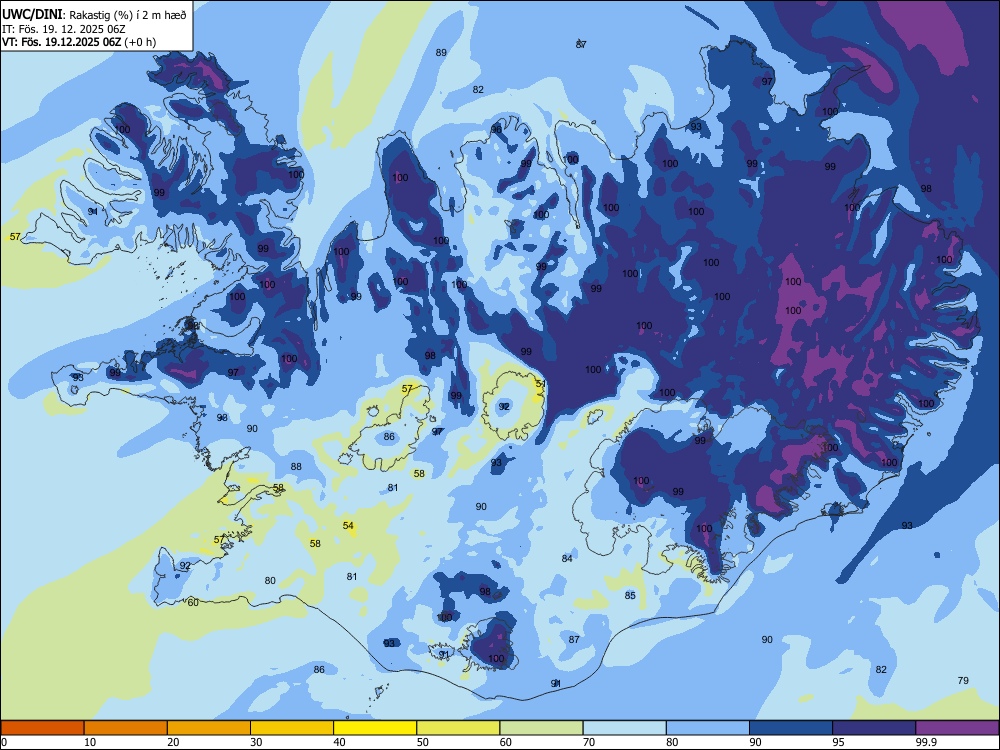Click the pale green 60–70 legend swatch
Screen dimensions: 1000x750
tap(541, 728)
